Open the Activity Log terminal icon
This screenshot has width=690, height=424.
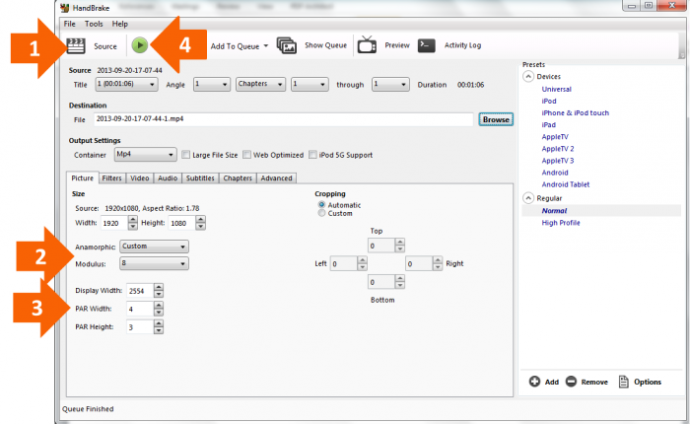pyautogui.click(x=427, y=45)
